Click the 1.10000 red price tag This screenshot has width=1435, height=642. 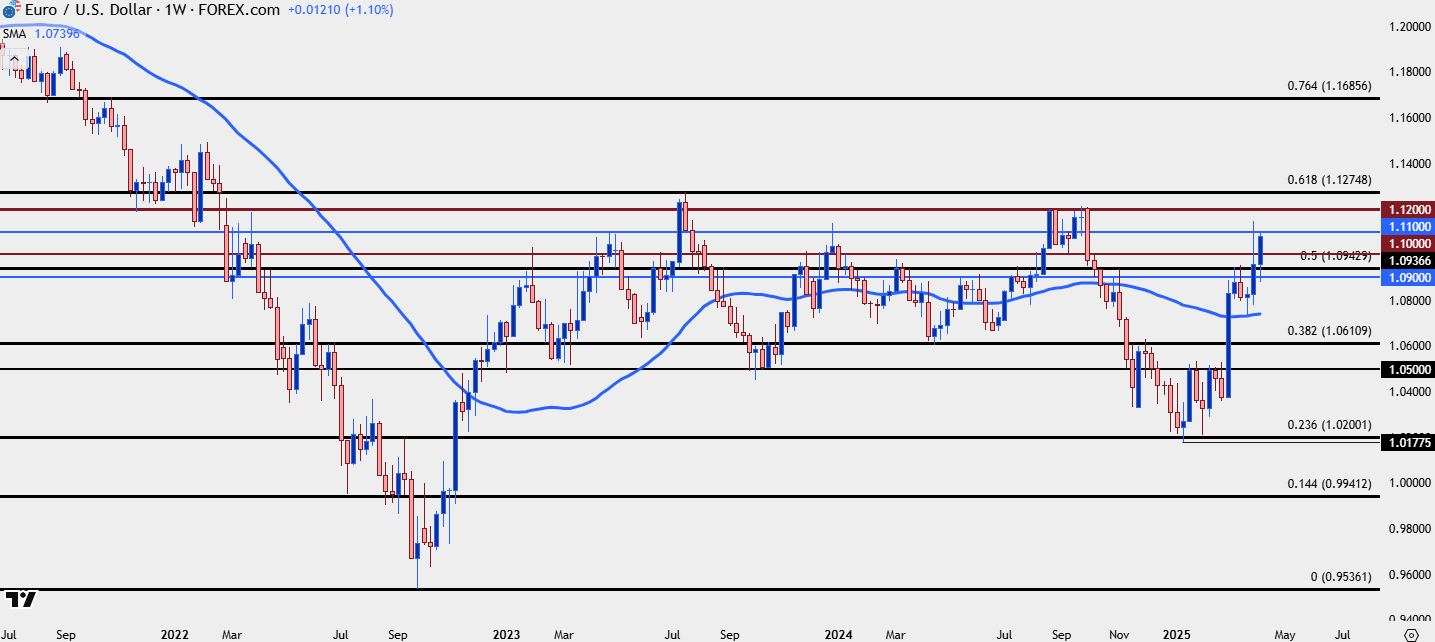tap(1406, 244)
